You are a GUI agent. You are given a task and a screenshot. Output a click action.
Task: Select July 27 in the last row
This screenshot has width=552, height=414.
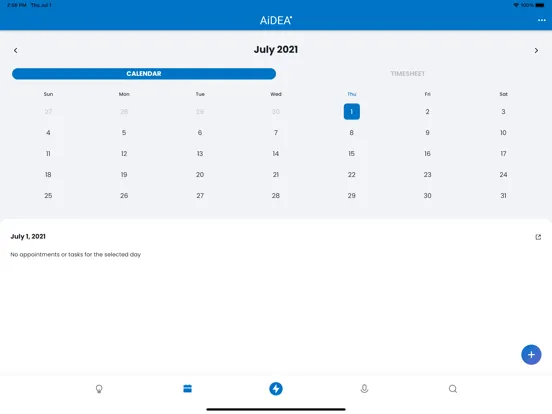click(200, 195)
